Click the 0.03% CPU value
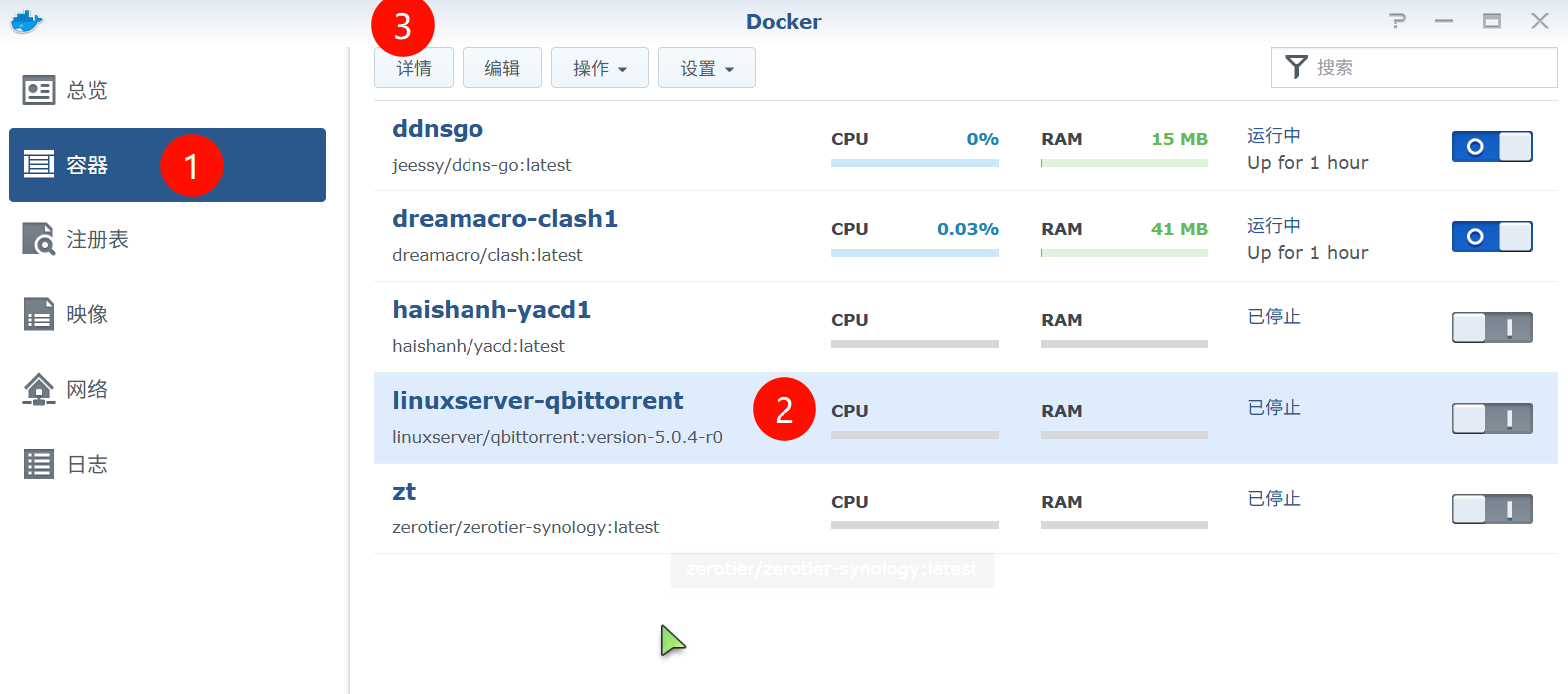The image size is (1568, 694). click(968, 229)
